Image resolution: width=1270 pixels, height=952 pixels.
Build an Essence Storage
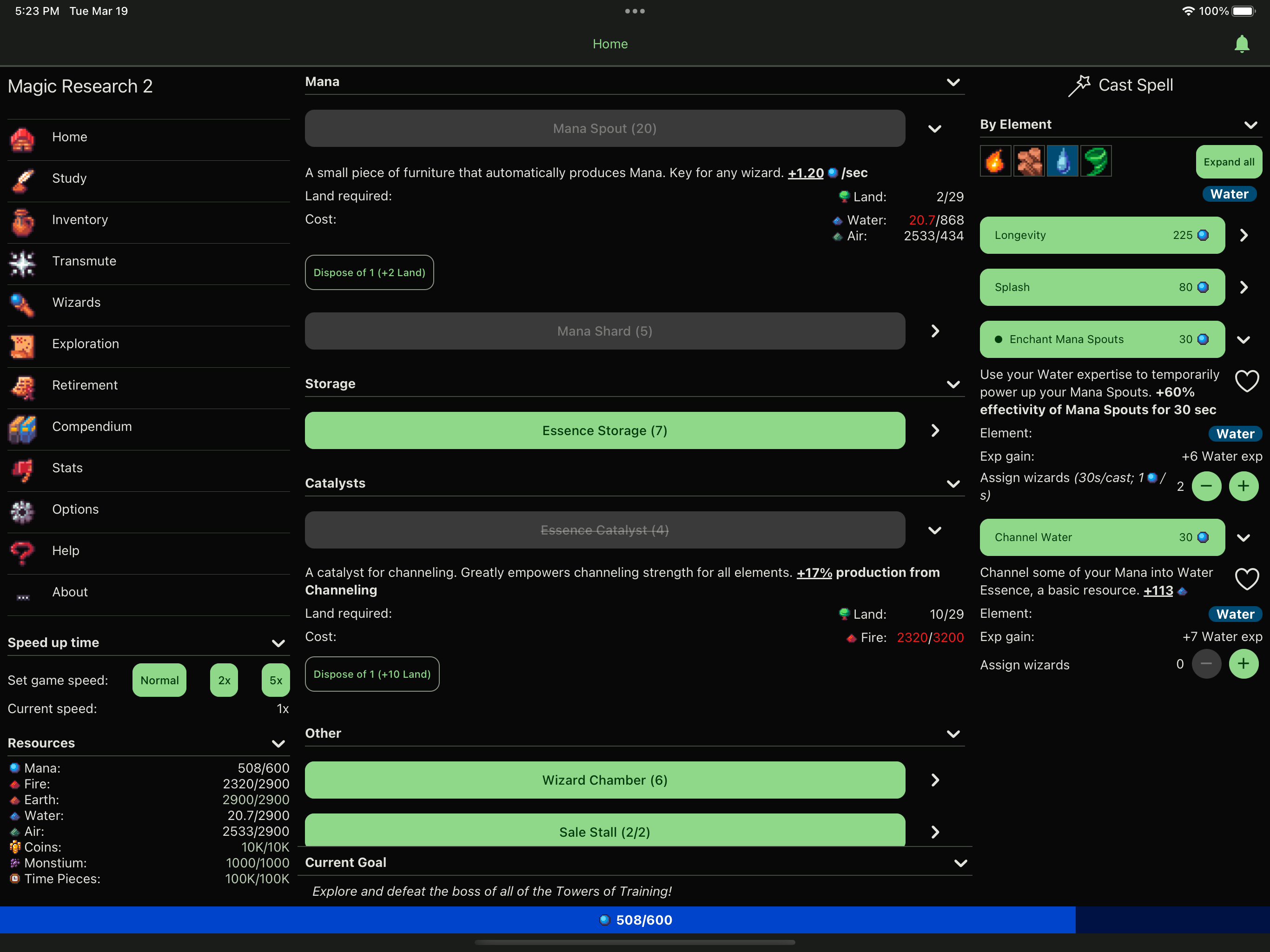point(605,430)
